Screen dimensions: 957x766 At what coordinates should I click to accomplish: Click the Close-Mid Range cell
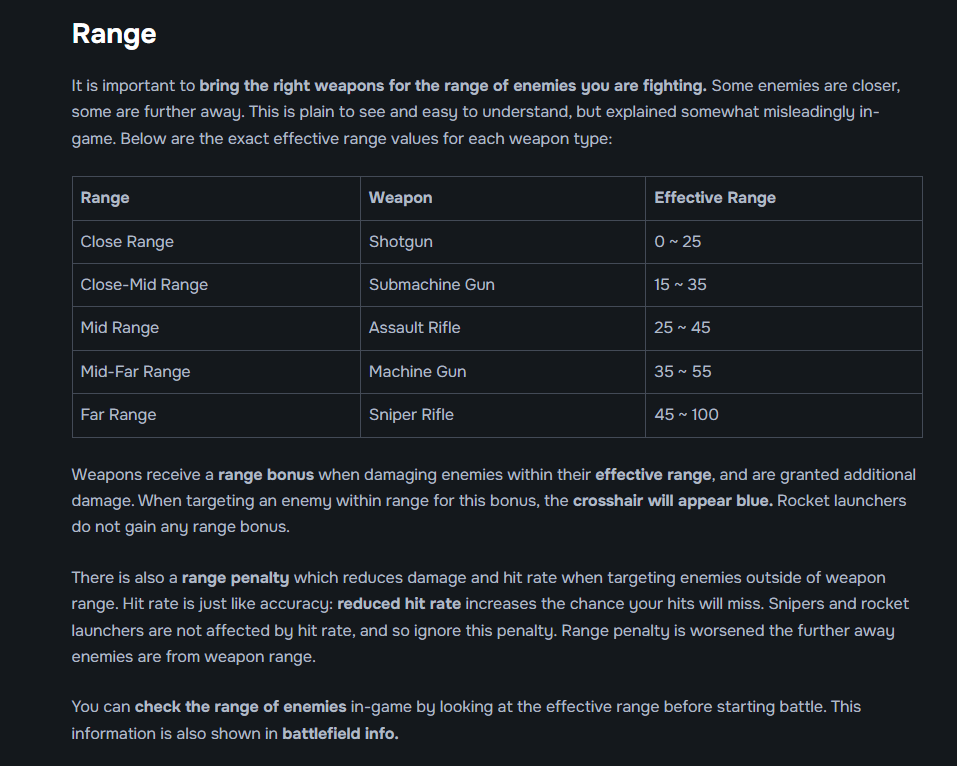144,285
